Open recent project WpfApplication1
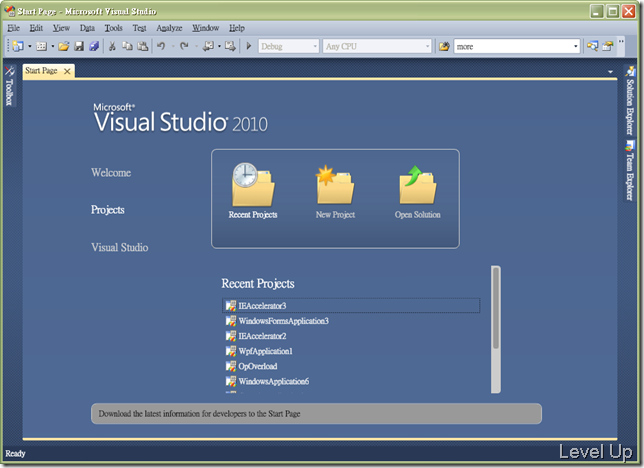 (265, 351)
